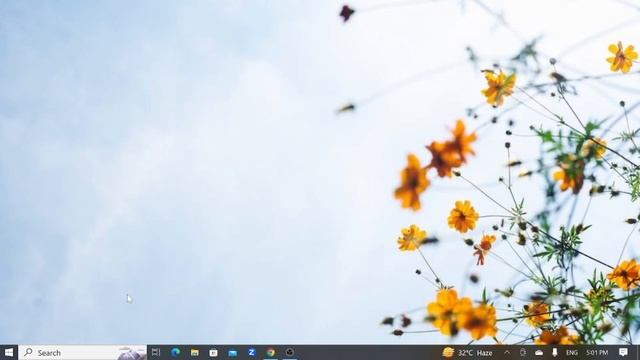640x360 pixels.
Task: Open the Windows Start menu
Action: tap(9, 352)
